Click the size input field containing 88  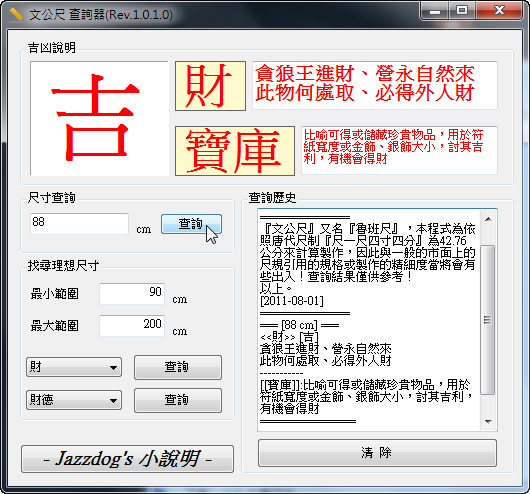coord(79,223)
